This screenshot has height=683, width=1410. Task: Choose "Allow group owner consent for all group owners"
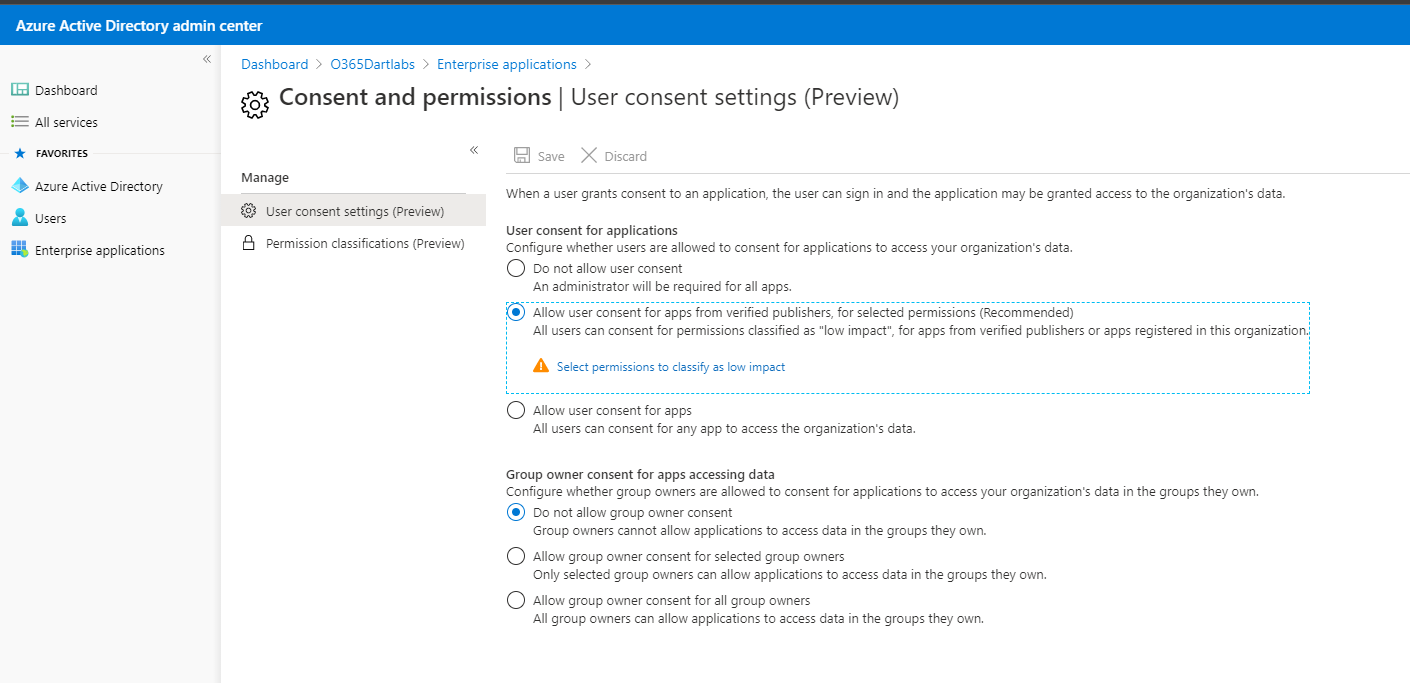516,600
